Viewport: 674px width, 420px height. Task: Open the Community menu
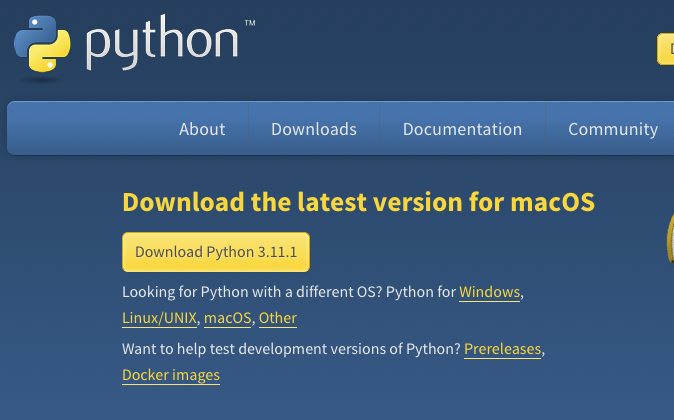click(x=613, y=129)
